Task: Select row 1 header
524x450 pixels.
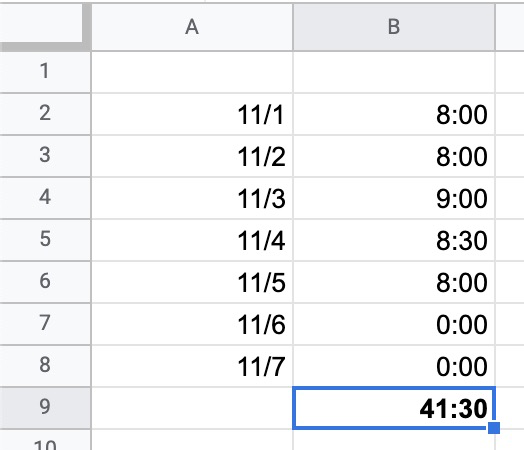Action: pyautogui.click(x=45, y=71)
